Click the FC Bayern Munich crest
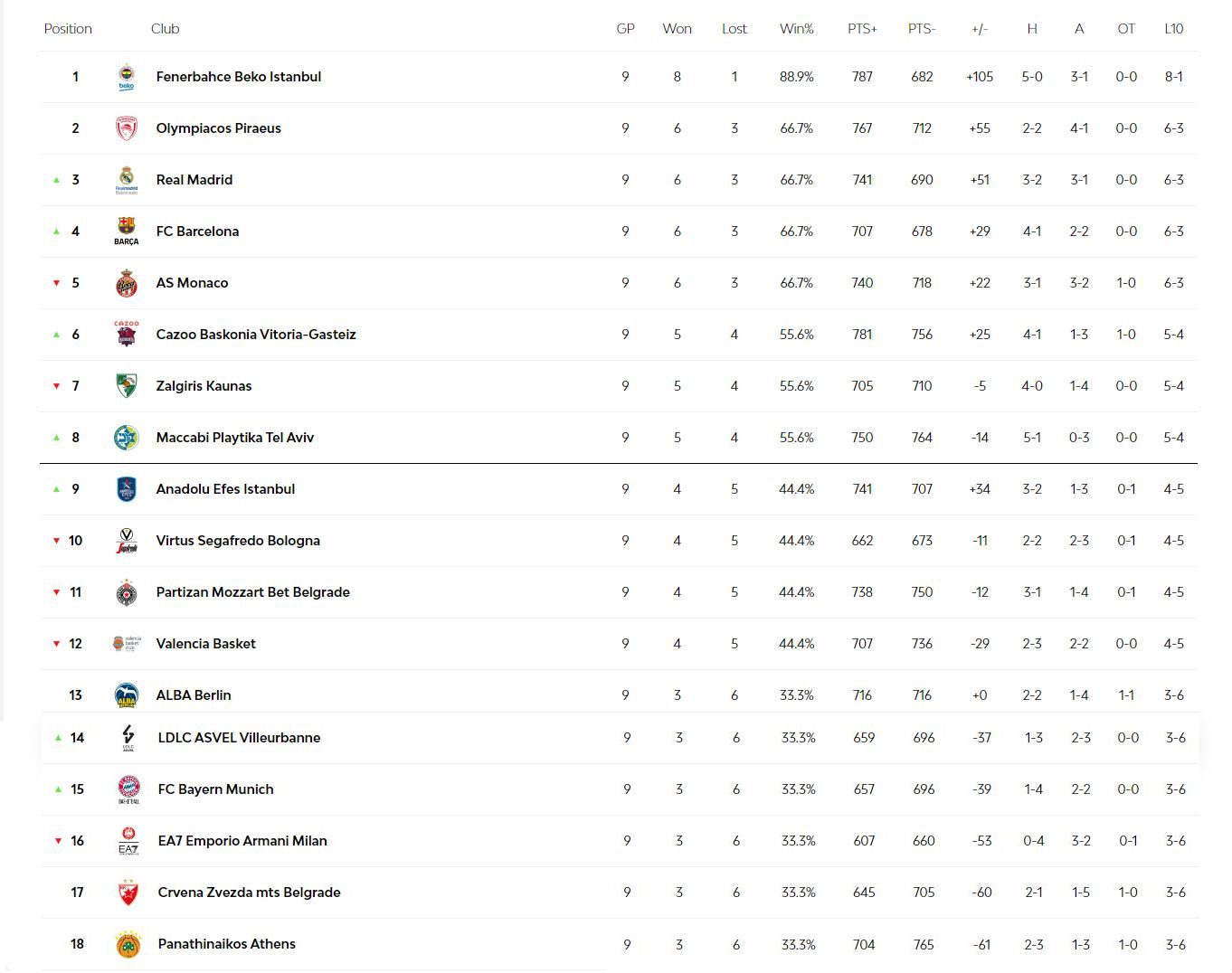 point(128,789)
